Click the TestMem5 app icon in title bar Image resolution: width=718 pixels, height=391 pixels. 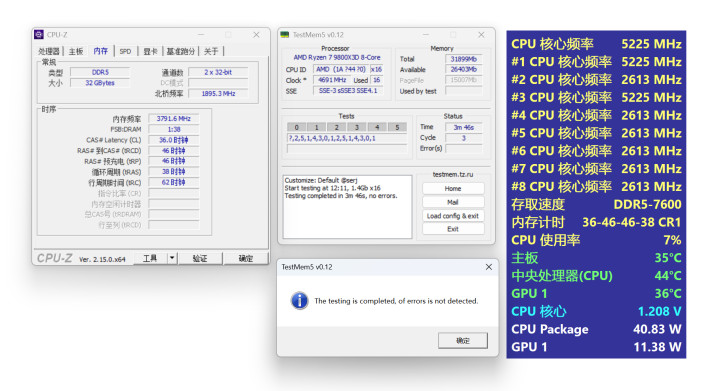285,35
